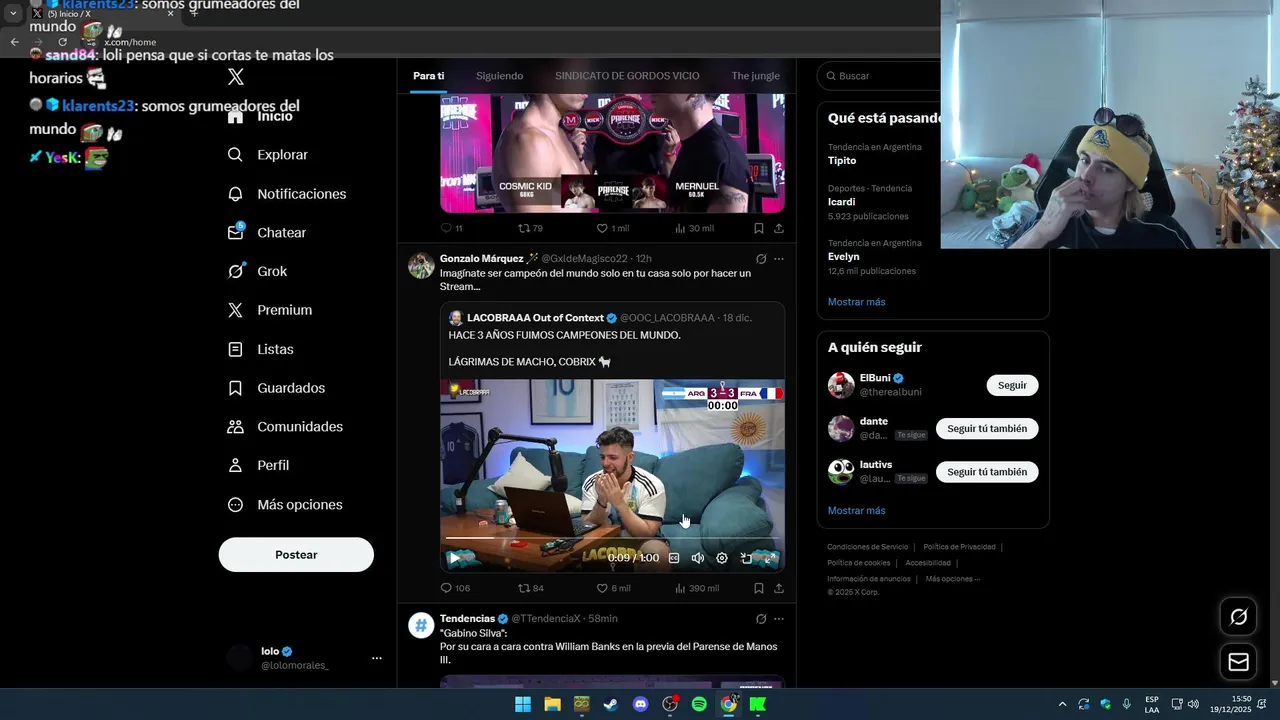The image size is (1280, 720).
Task: View analytics of post with 30 mil views
Action: point(694,228)
